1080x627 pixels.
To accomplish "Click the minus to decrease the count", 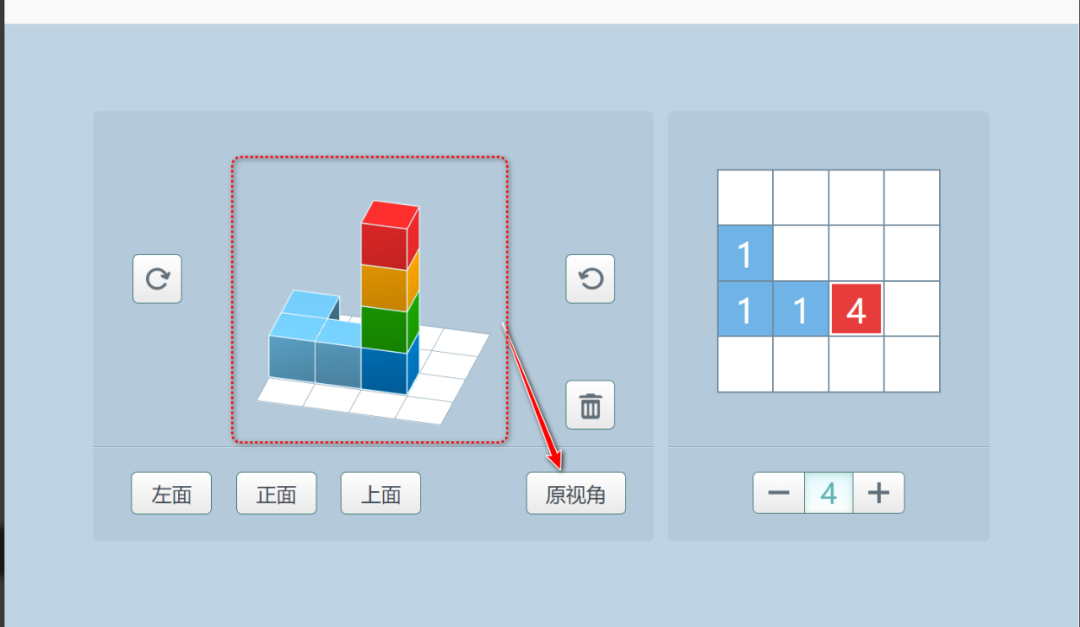I will point(778,492).
